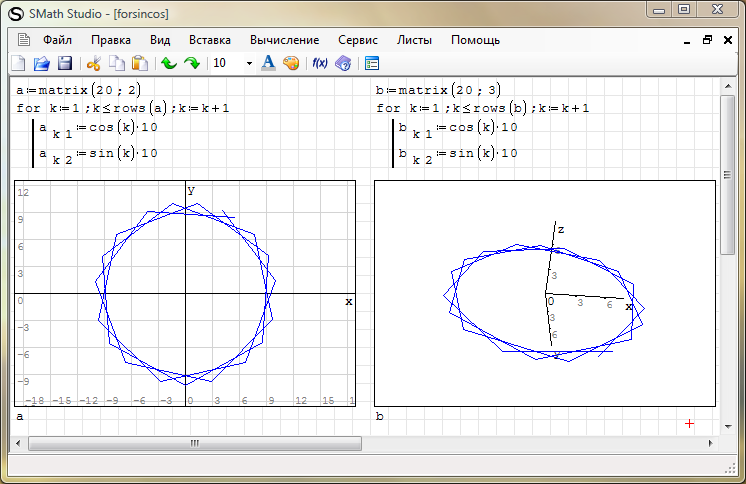Viewport: 746px width, 484px height.
Task: Copy selection using the Copy icon
Action: pyautogui.click(x=117, y=63)
